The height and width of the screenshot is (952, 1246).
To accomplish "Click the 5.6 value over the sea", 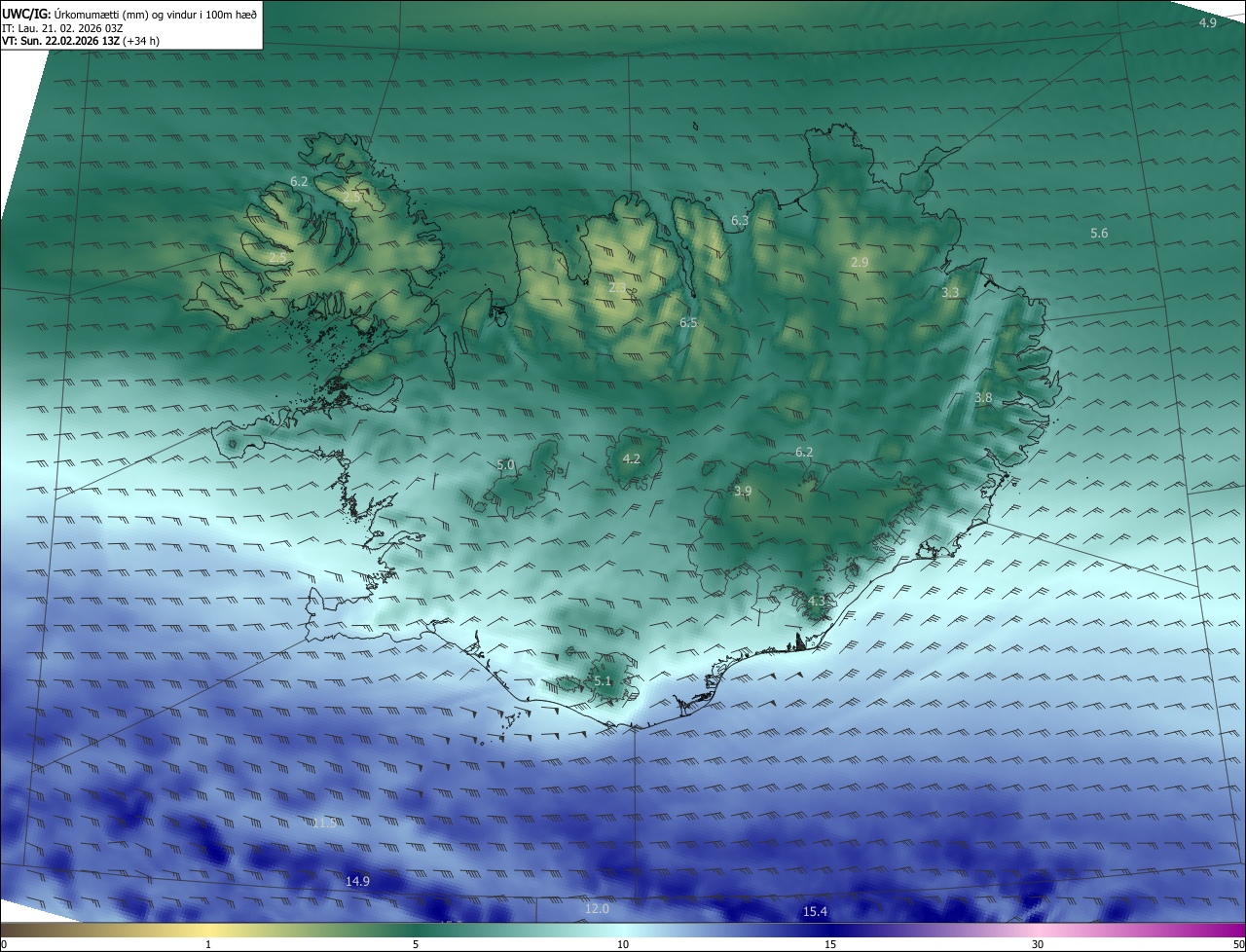I will [1099, 233].
